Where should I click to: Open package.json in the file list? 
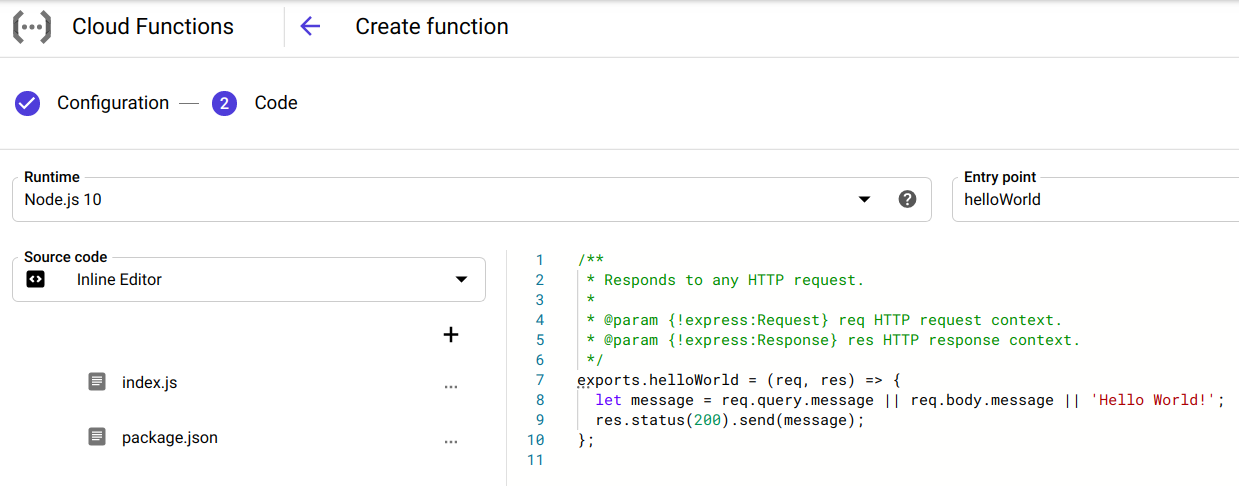point(170,437)
